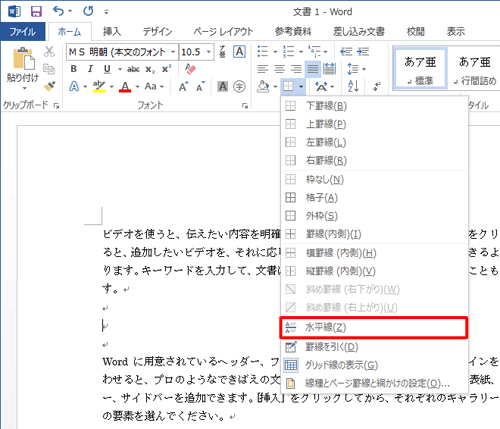Click the Word paragraph in the document
The height and width of the screenshot is (429, 500).
click(x=300, y=388)
